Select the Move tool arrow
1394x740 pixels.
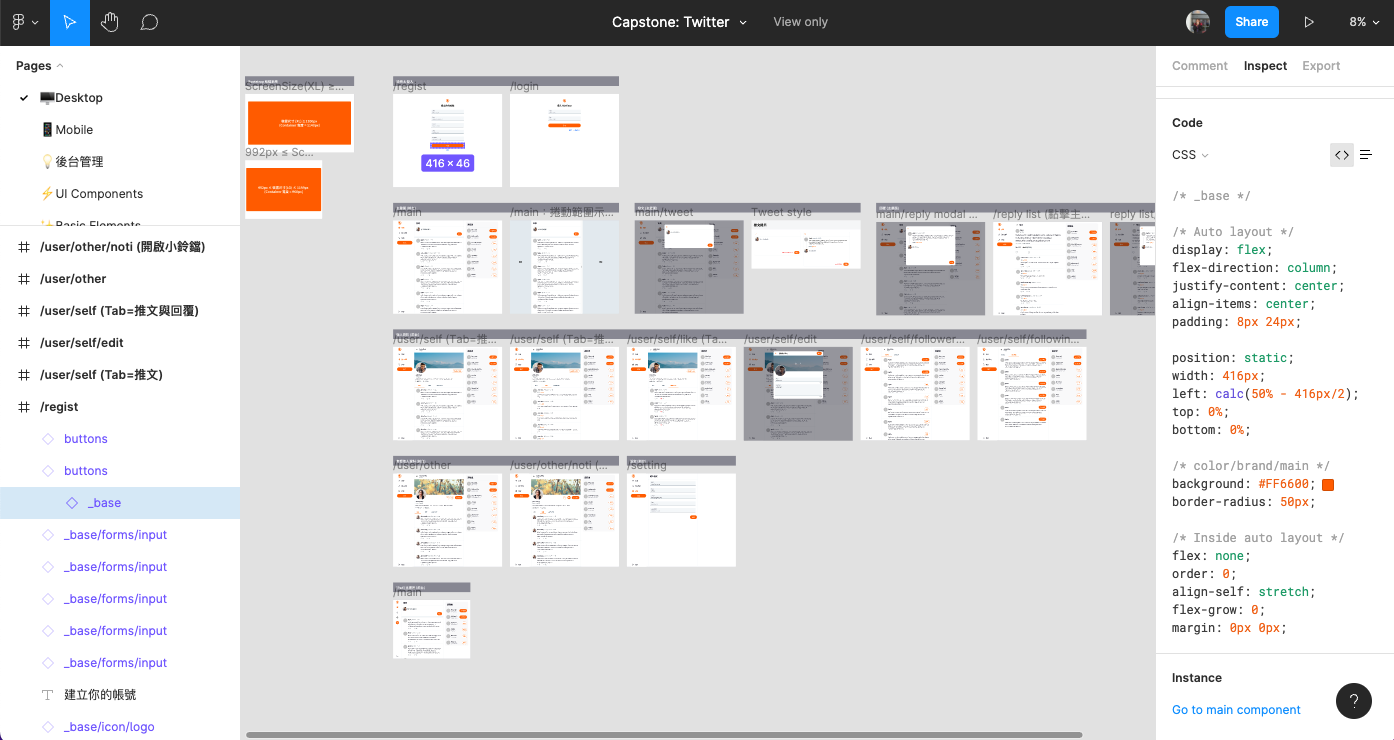tap(69, 22)
